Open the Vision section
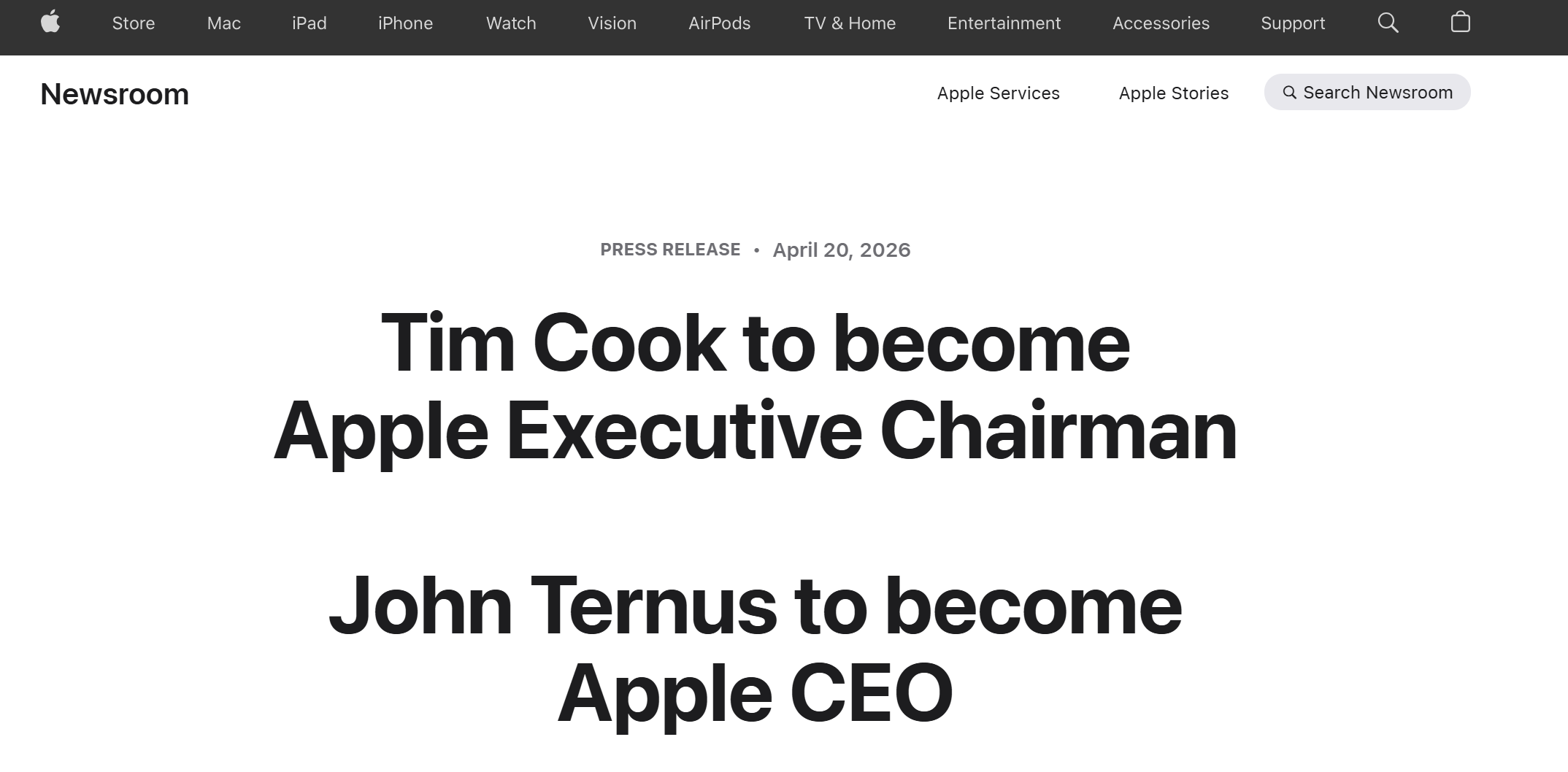Screen dimensions: 1568x772 (612, 23)
